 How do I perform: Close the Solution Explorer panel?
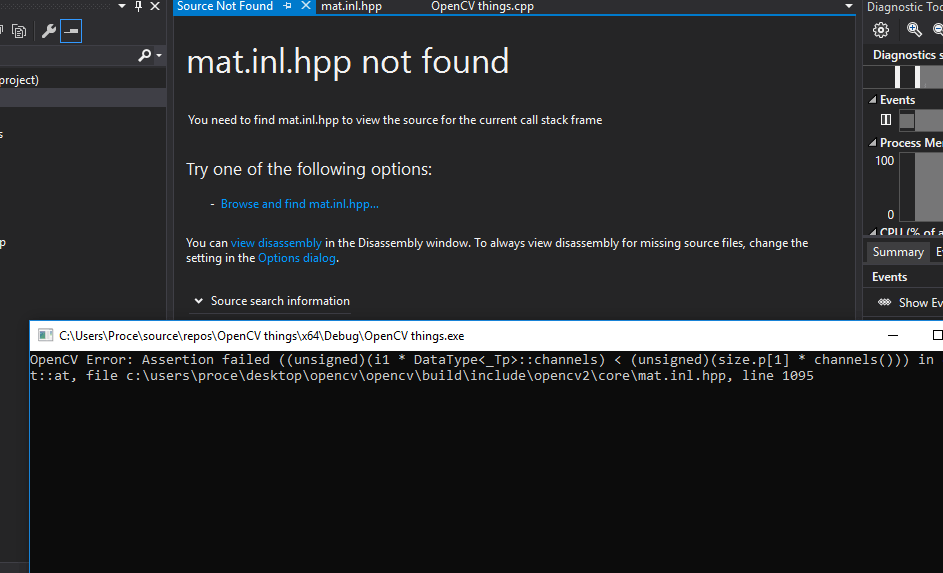click(155, 6)
